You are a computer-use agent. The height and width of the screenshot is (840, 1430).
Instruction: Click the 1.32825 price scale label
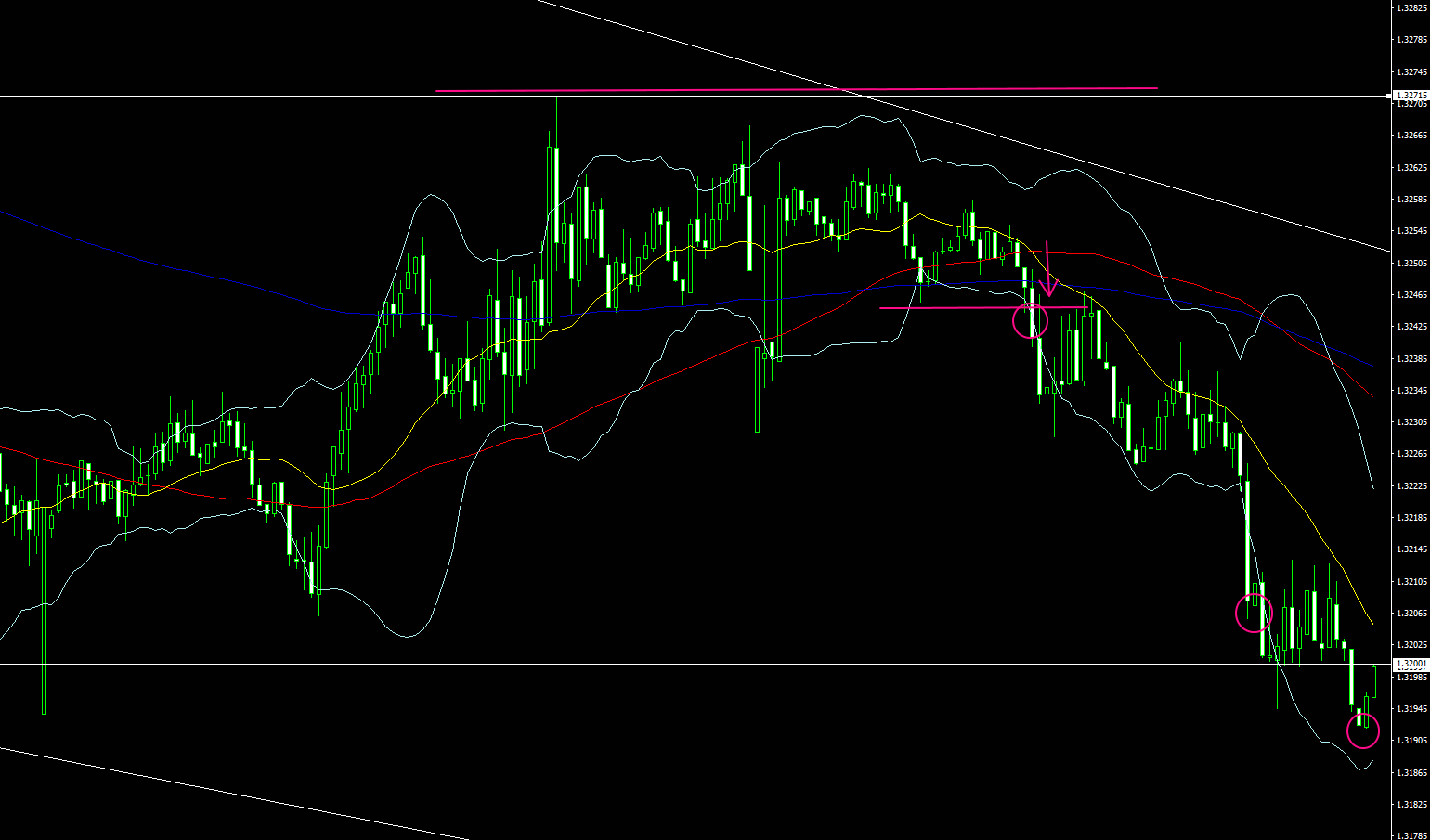tap(1411, 8)
